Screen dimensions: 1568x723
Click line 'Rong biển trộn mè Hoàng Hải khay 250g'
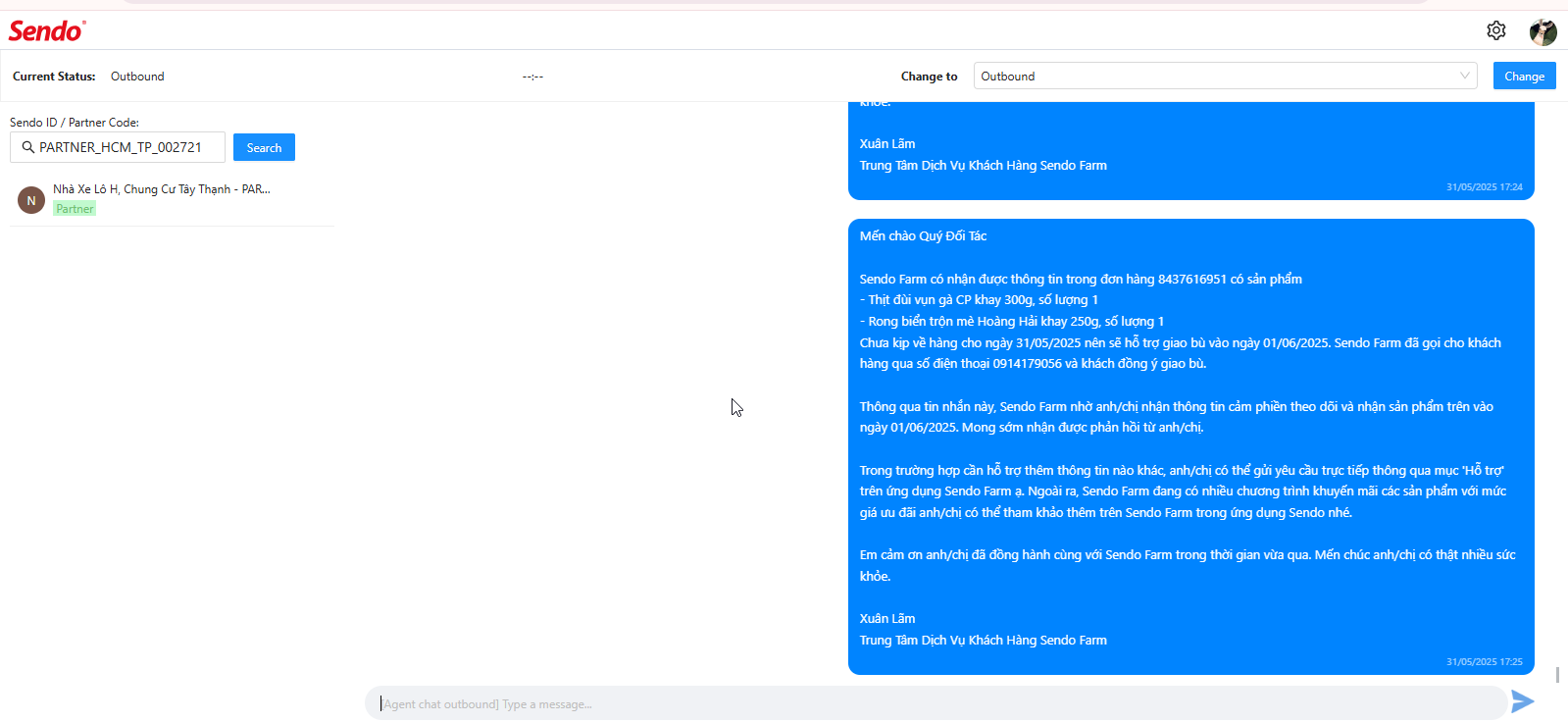[1012, 322]
